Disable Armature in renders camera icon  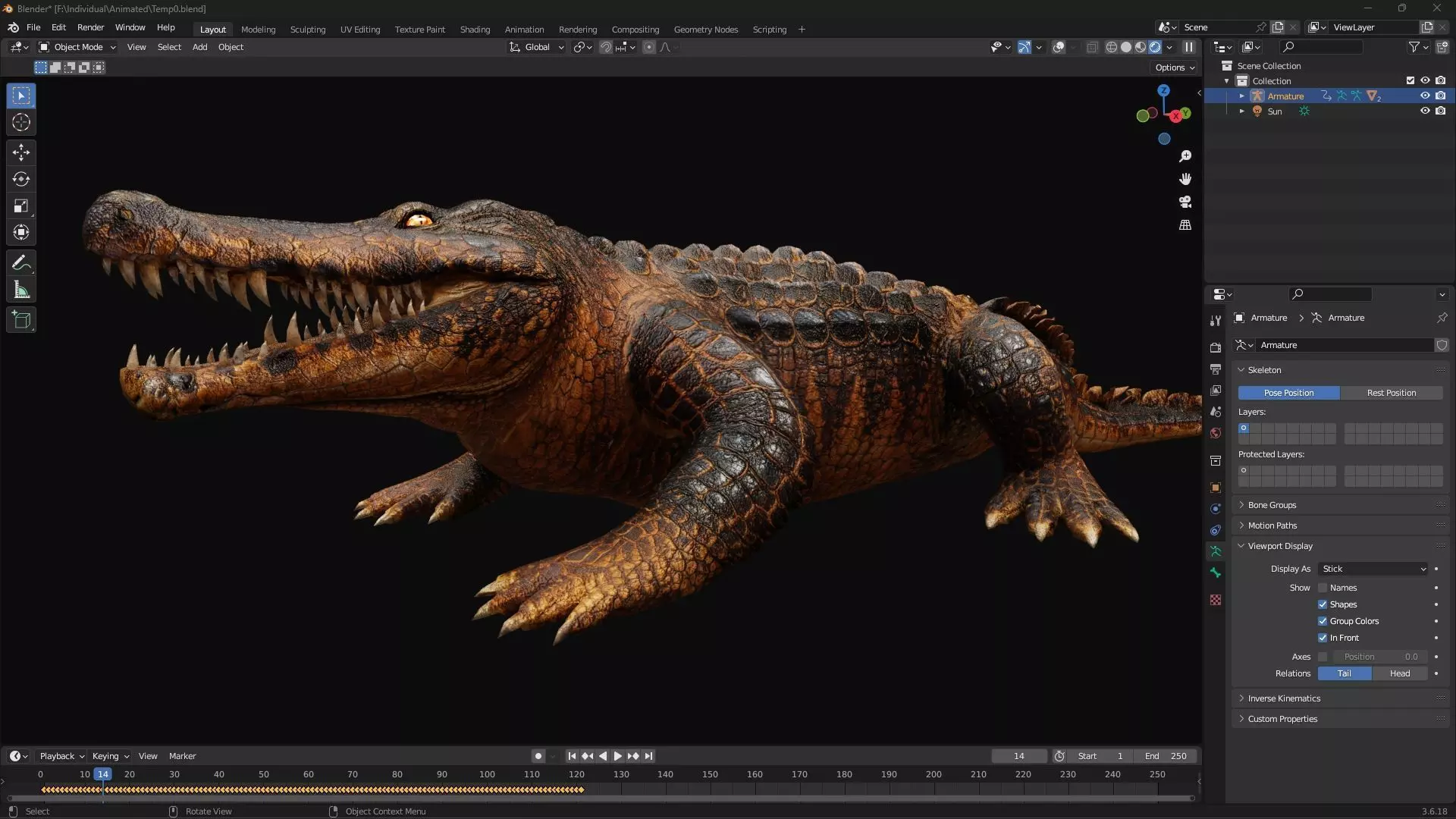coord(1440,96)
